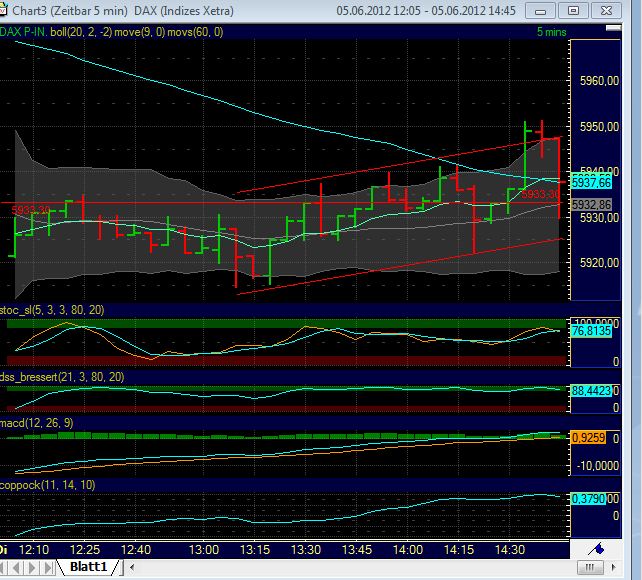Click the 88,4423 dss value
This screenshot has height=580, width=642.
(591, 391)
